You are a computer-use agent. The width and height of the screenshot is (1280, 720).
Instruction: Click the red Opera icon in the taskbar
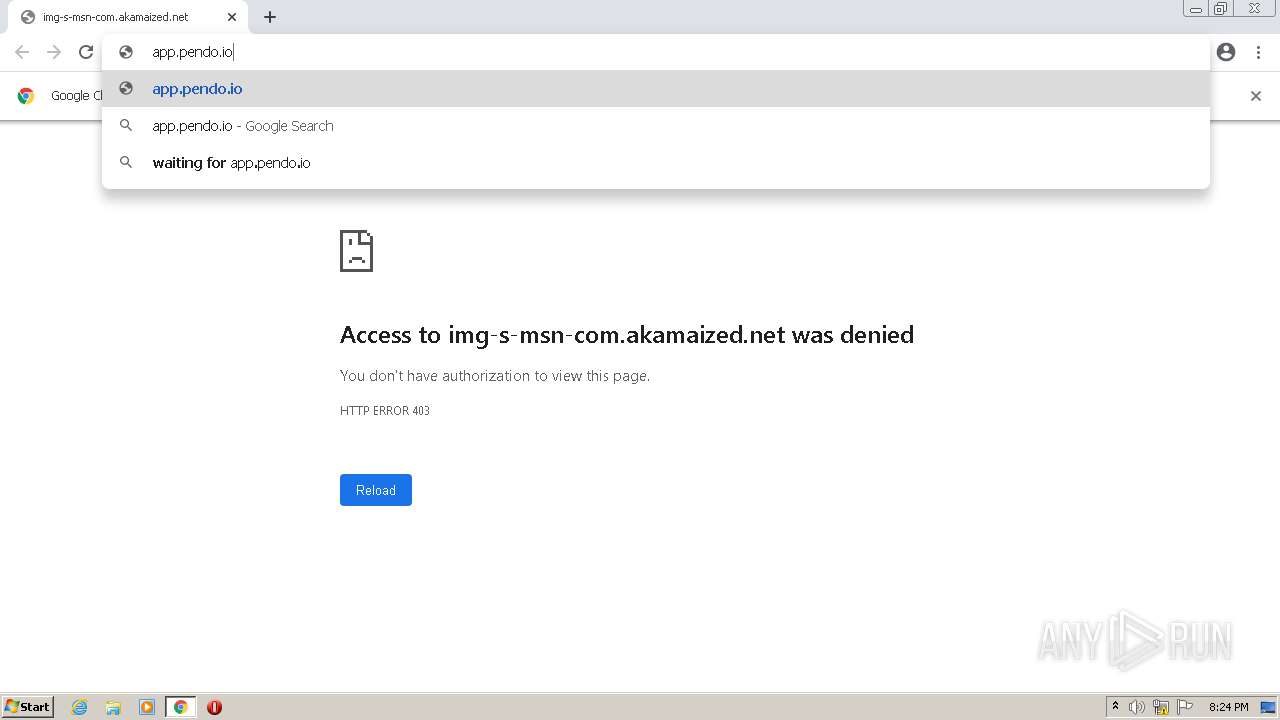pos(214,707)
